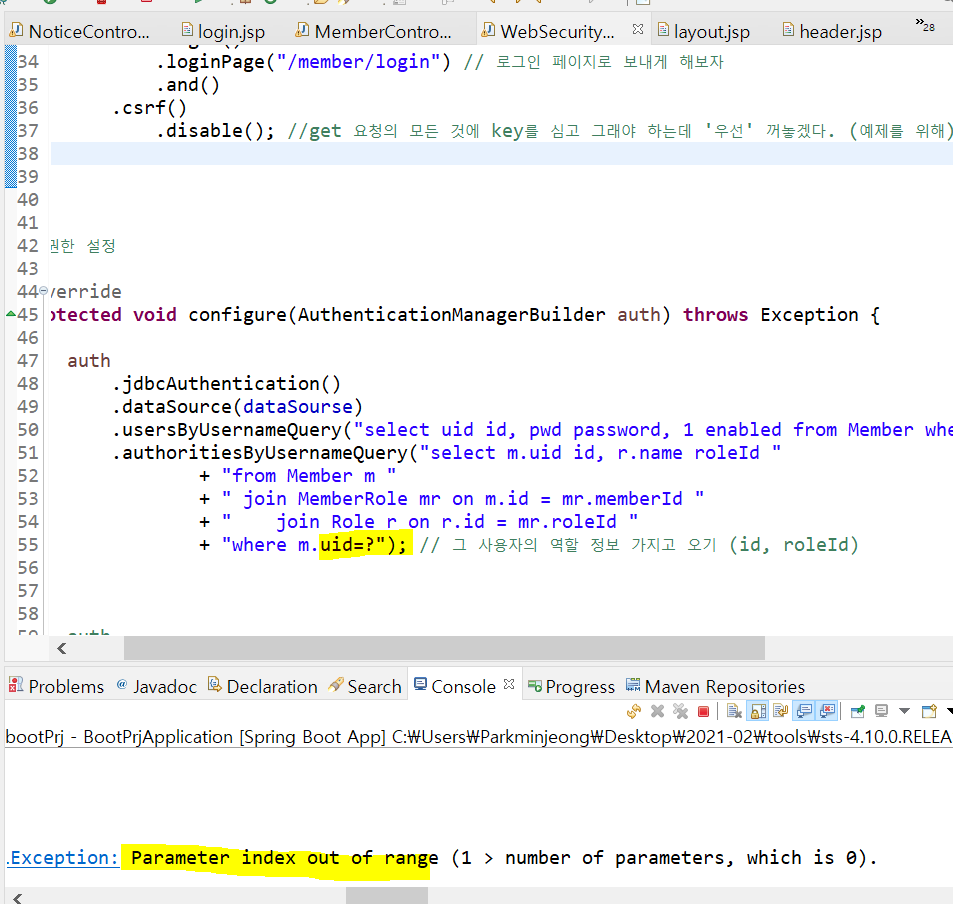The height and width of the screenshot is (904, 953).
Task: Toggle console Scroll Lock
Action: (758, 711)
